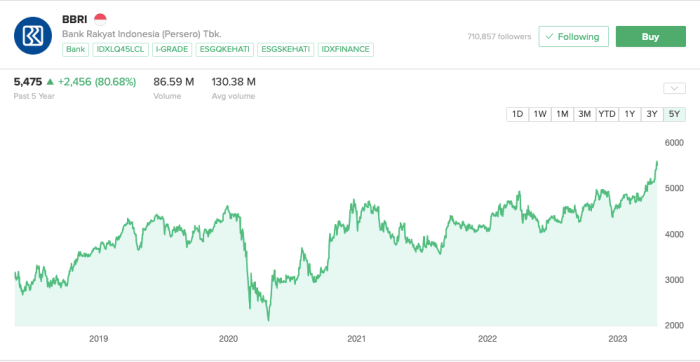This screenshot has width=700, height=362.
Task: Open the Bank sector tag
Action: point(76,50)
